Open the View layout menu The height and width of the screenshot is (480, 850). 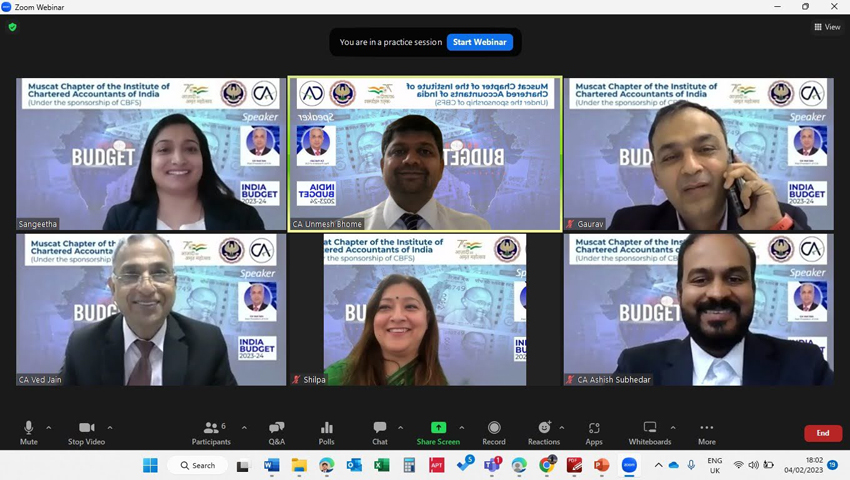coord(827,27)
